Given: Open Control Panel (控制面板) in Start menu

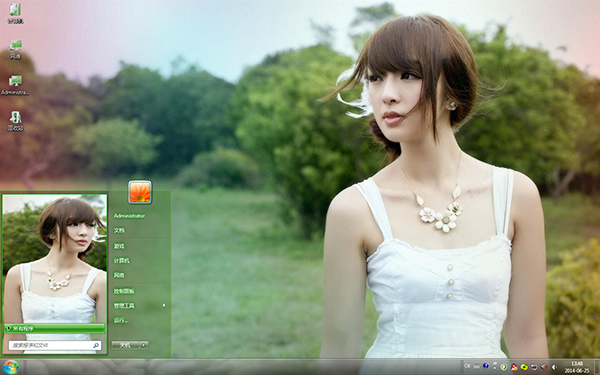Looking at the screenshot, I should [x=124, y=291].
